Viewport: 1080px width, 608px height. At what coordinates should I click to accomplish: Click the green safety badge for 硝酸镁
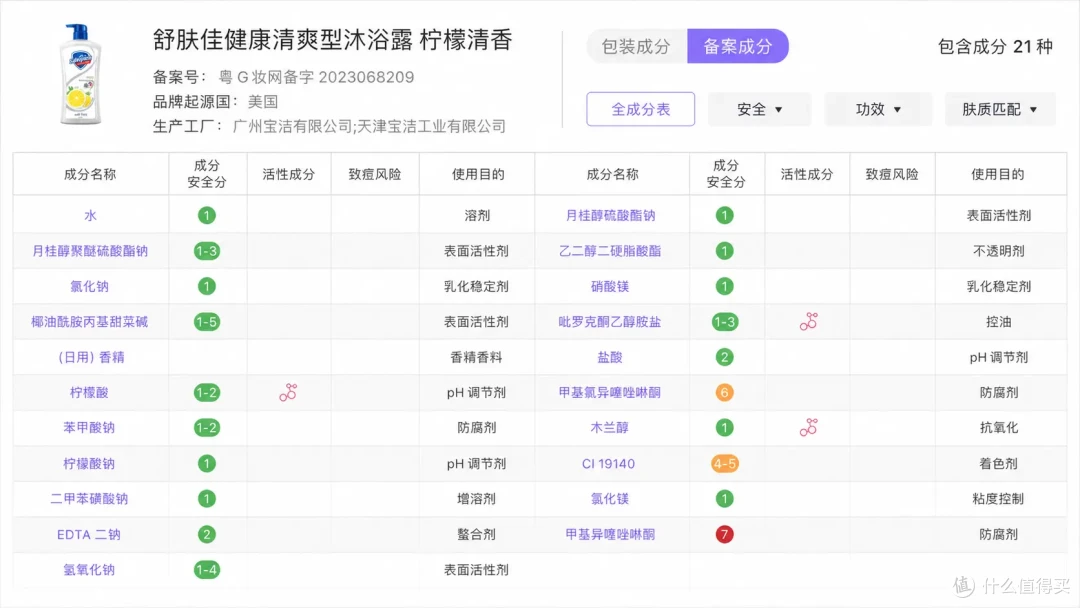pos(724,286)
